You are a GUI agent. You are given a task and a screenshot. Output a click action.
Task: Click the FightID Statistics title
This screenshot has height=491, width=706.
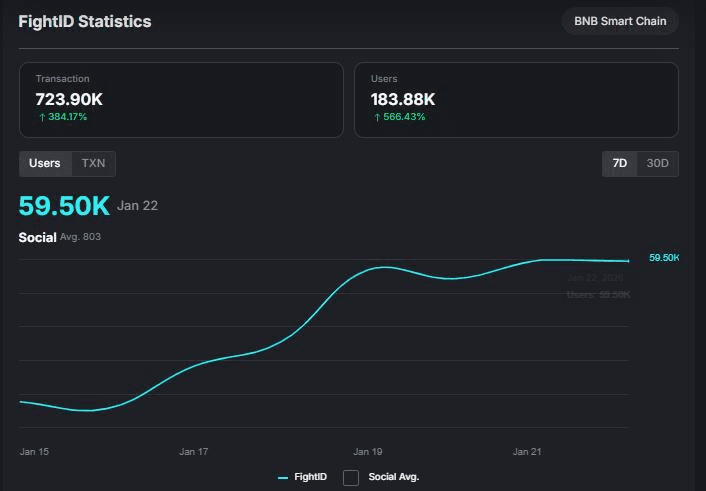[85, 21]
